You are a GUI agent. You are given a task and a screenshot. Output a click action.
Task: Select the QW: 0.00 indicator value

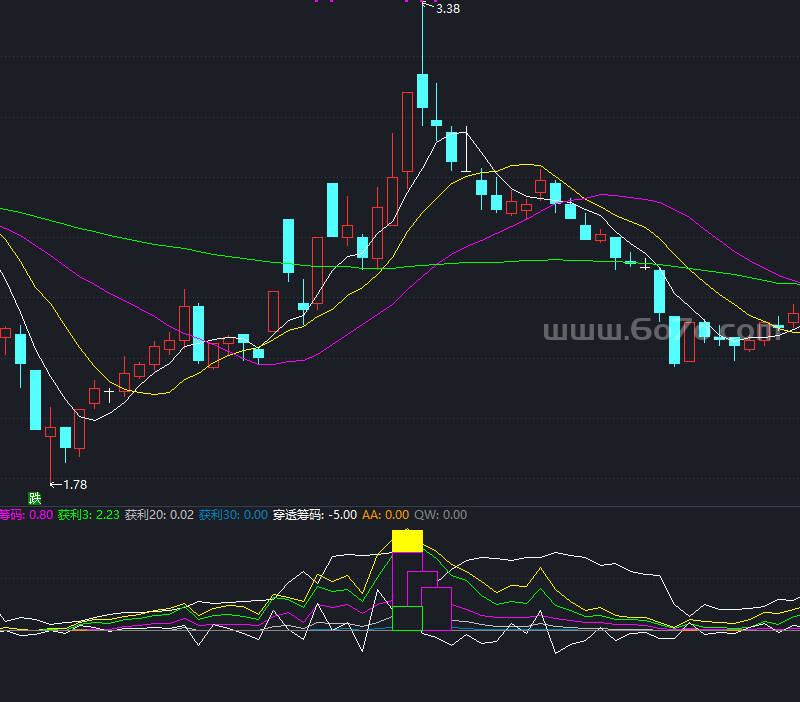440,515
